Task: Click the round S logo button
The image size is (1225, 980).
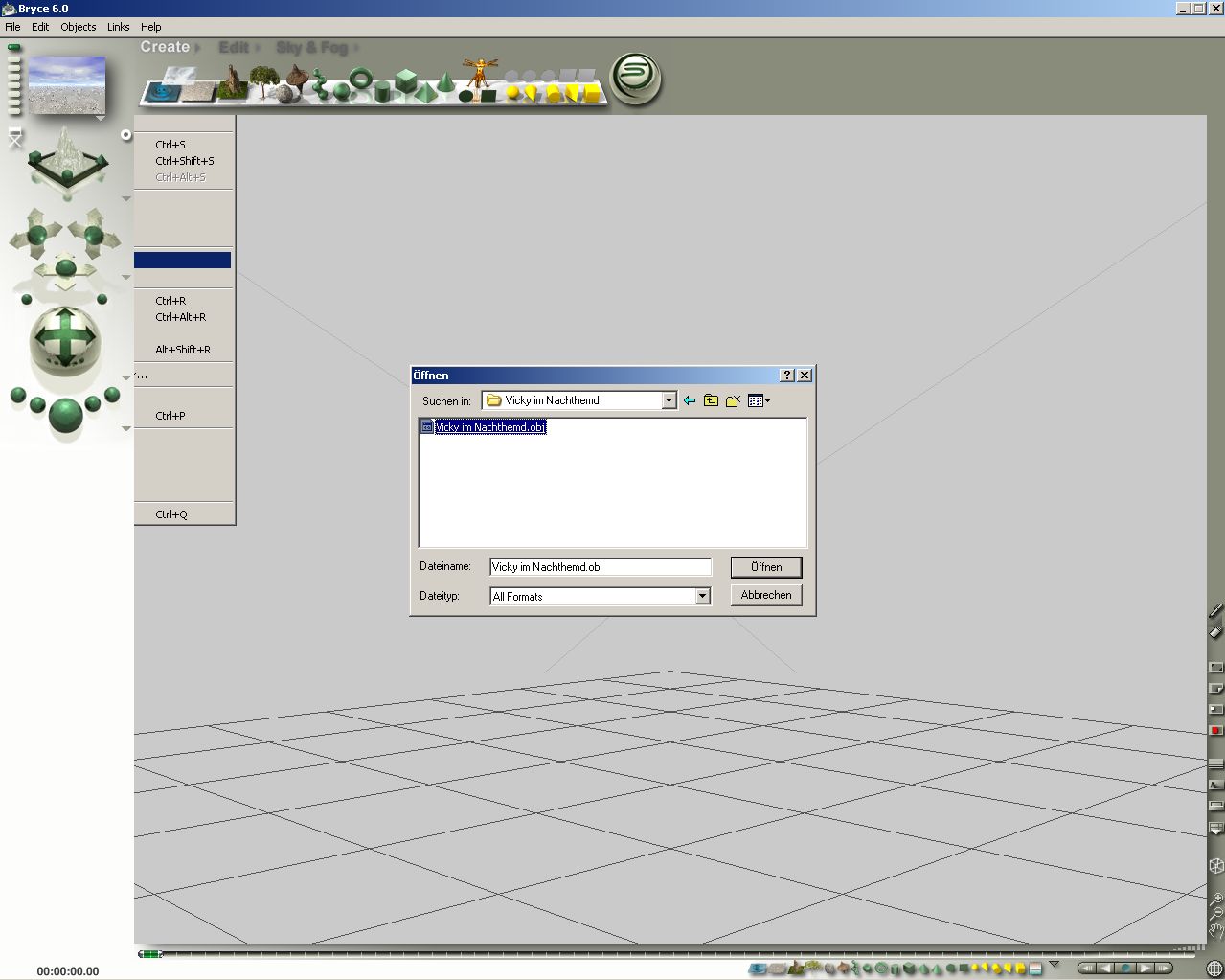Action: [636, 77]
